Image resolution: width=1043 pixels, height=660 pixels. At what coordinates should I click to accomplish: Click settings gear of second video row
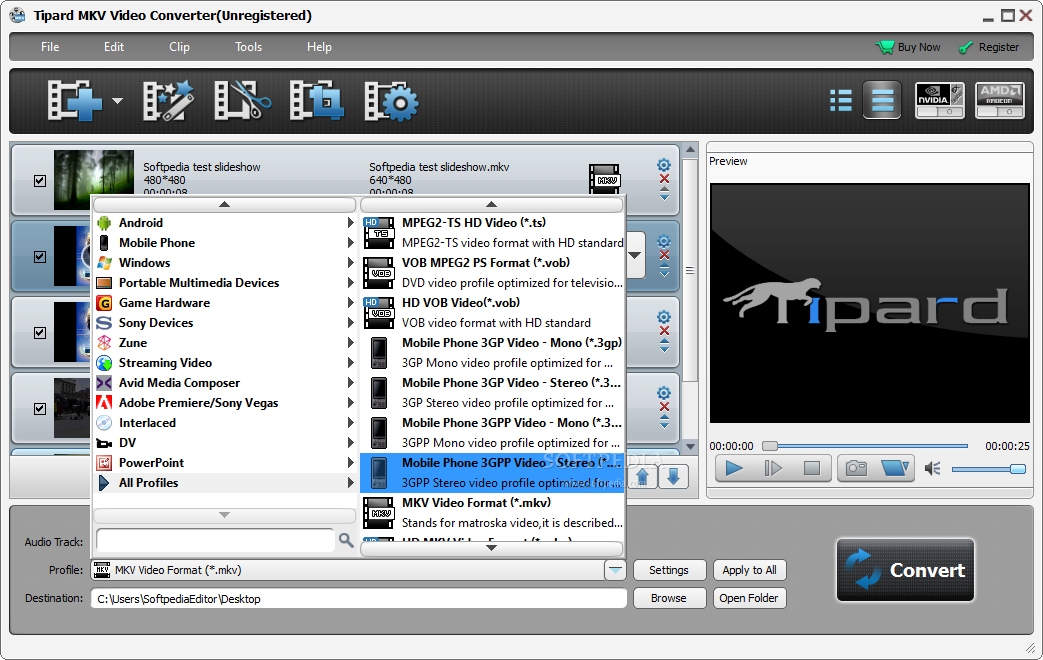[x=664, y=242]
